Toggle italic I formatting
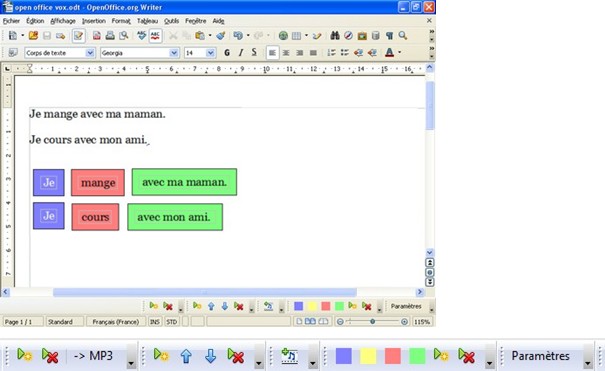 (241, 53)
